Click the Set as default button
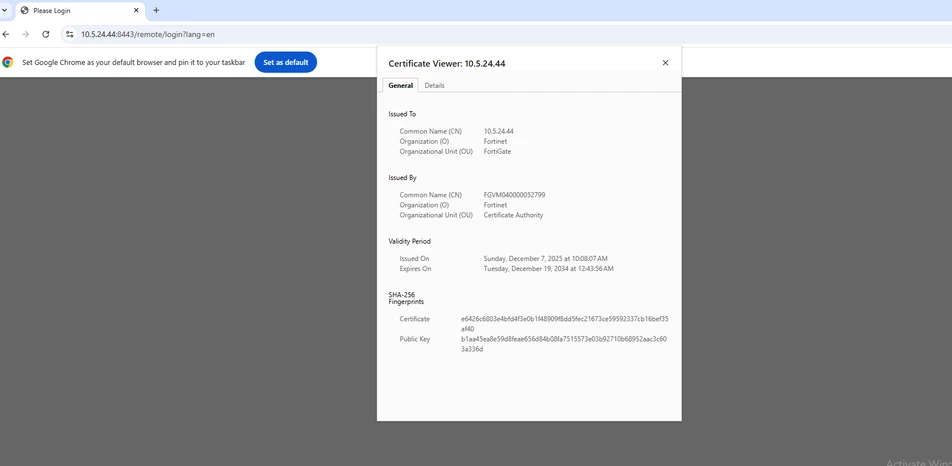This screenshot has width=952, height=466. 285,62
